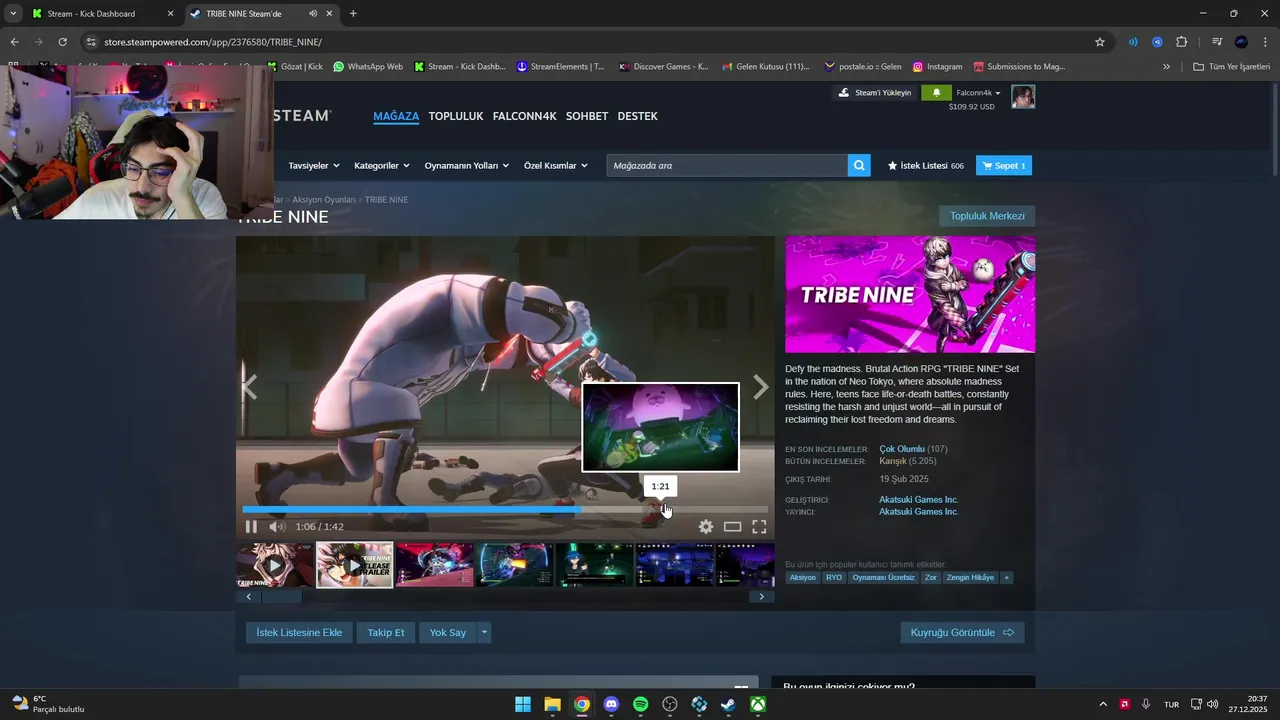Screen dimensions: 1280x720
Task: Expand the Yok Say options arrow
Action: point(484,632)
